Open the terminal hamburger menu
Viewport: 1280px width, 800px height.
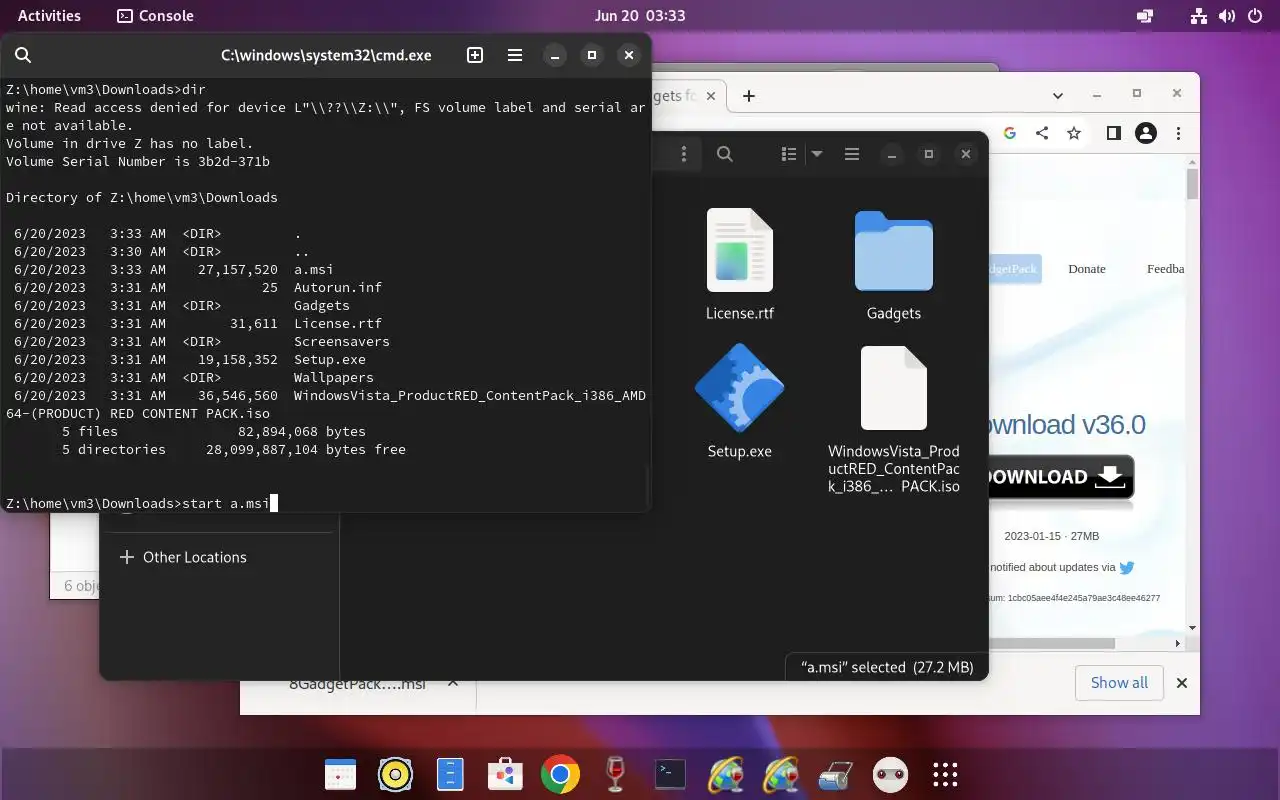point(514,55)
